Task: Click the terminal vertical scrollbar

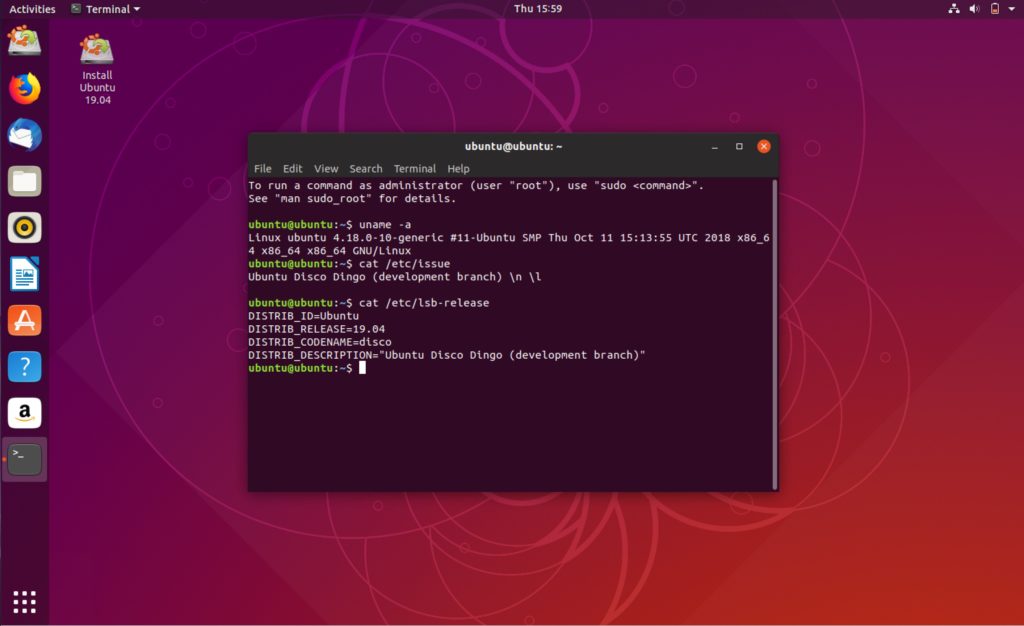Action: pyautogui.click(x=775, y=334)
